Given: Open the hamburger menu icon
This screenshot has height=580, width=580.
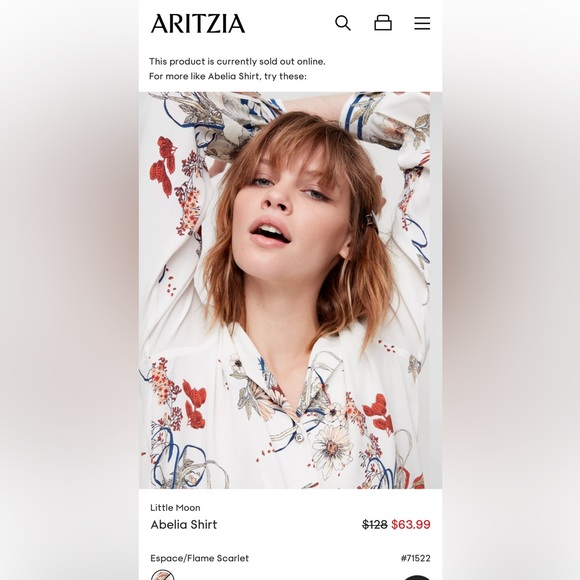Looking at the screenshot, I should (x=422, y=23).
